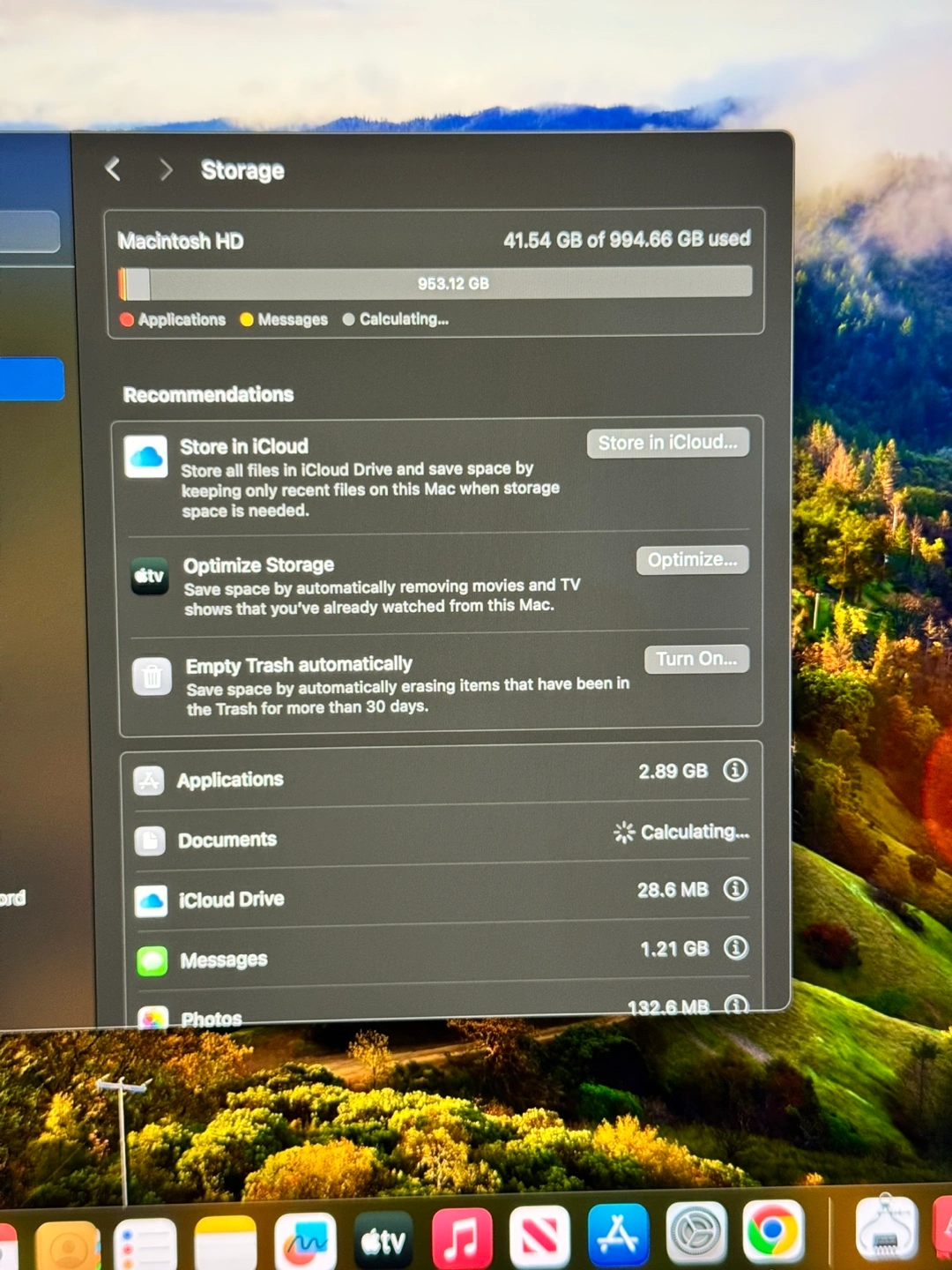Click the 28.6 MB iCloud Drive size

click(x=673, y=890)
